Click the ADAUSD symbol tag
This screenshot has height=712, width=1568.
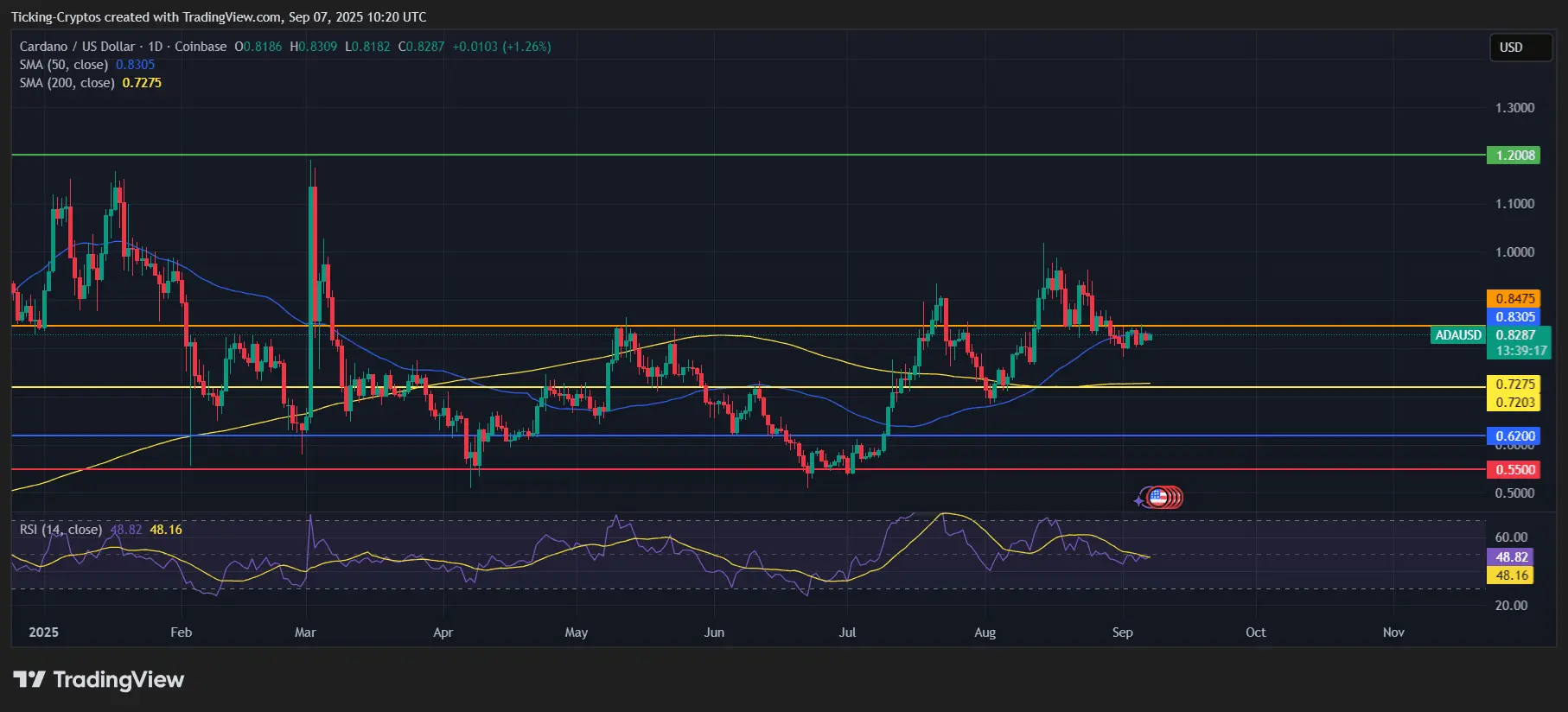pyautogui.click(x=1458, y=335)
